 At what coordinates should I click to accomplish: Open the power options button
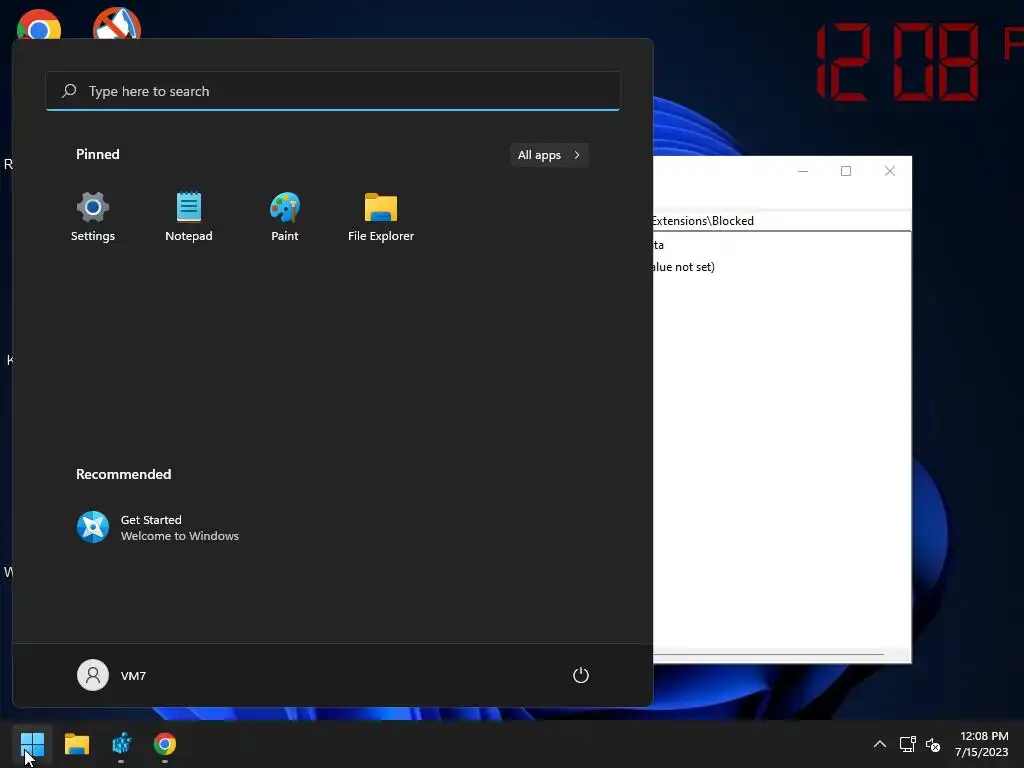pyautogui.click(x=581, y=675)
